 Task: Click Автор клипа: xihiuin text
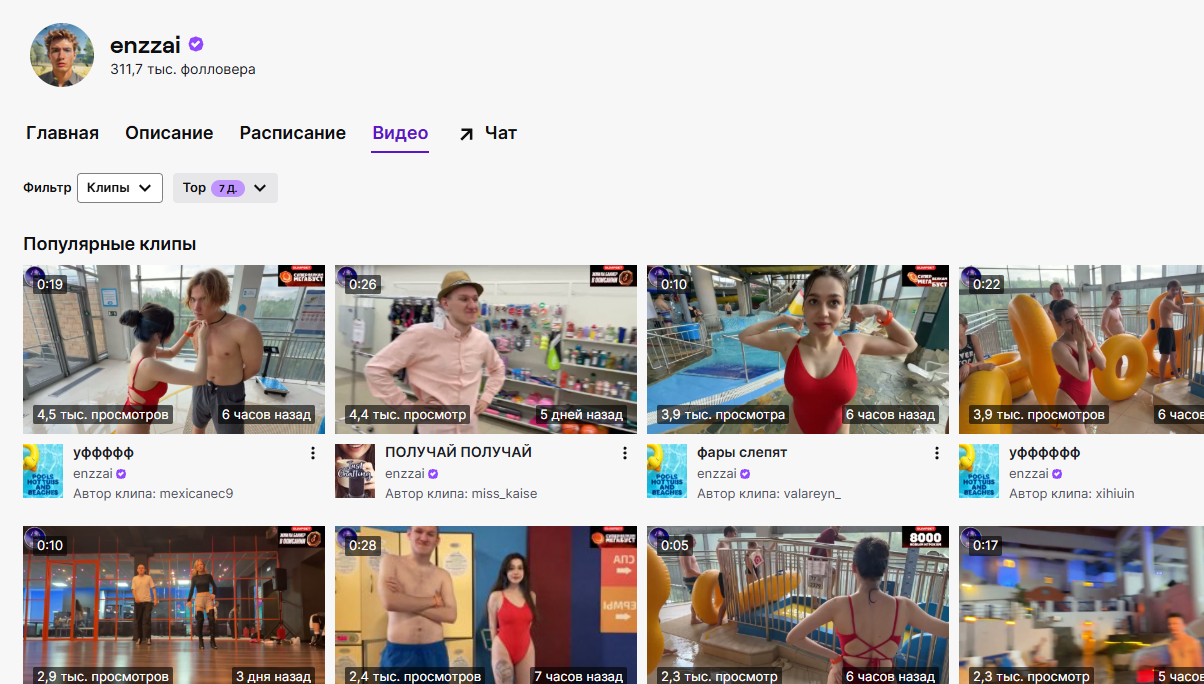[x=1072, y=494]
